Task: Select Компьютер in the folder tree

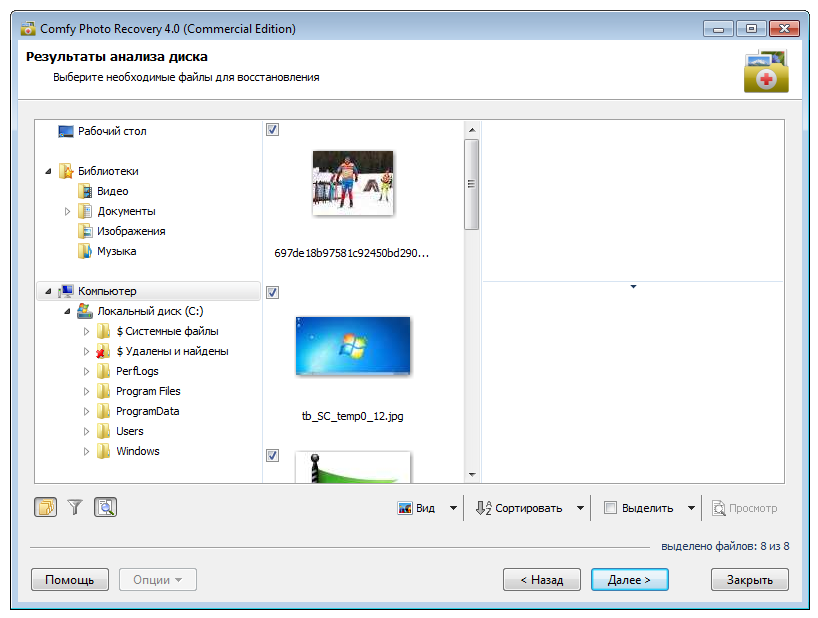Action: point(108,290)
